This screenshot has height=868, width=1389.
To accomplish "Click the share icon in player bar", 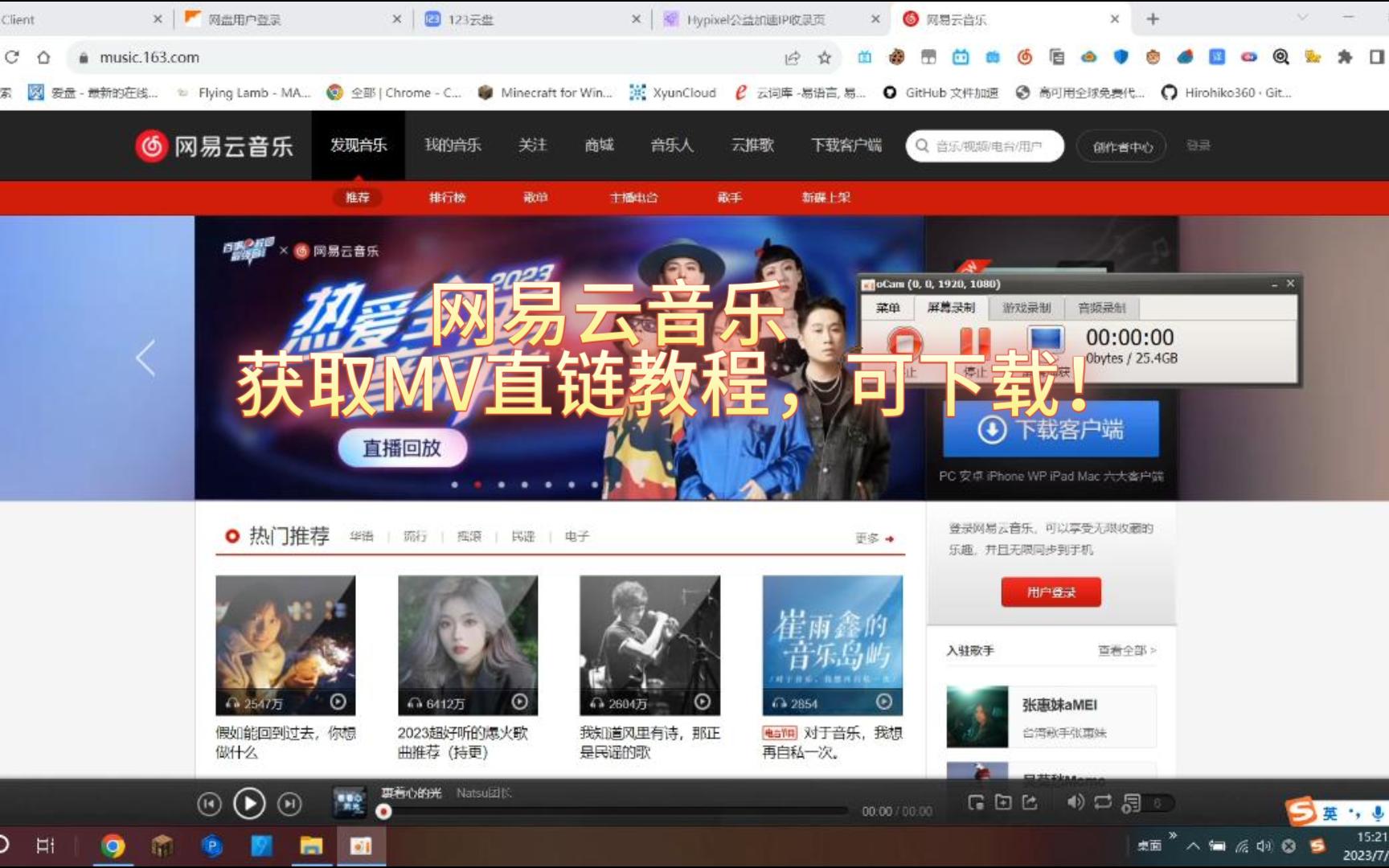I will (x=1030, y=802).
